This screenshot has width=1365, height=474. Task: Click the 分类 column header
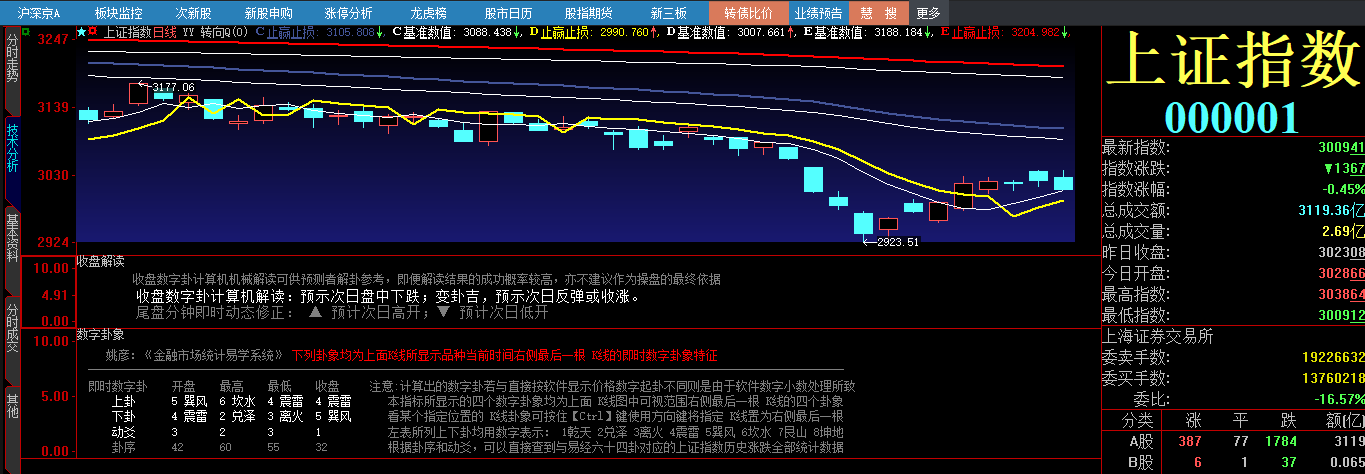point(1136,419)
